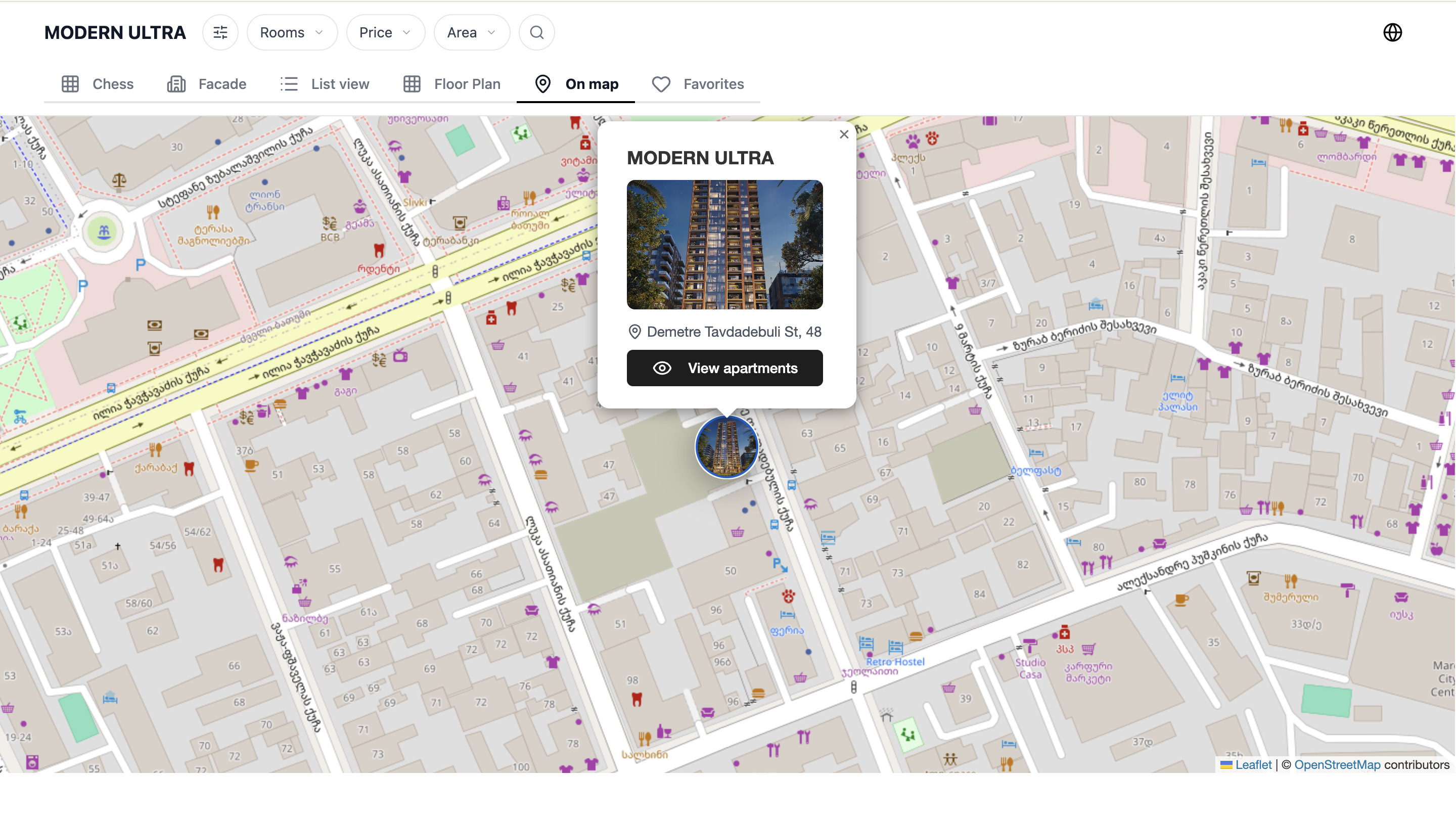This screenshot has height=823, width=1456.
Task: Open the Leaflet attribution link
Action: [x=1253, y=764]
